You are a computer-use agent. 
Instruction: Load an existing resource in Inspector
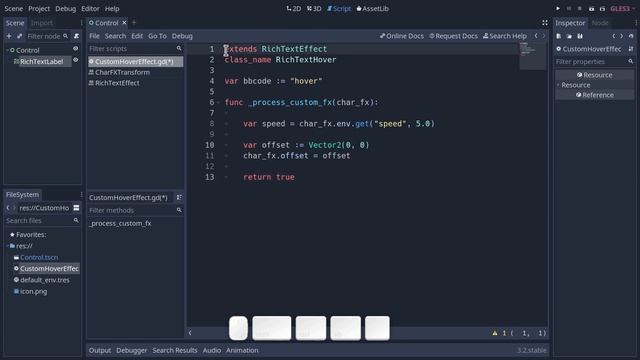(x=569, y=36)
